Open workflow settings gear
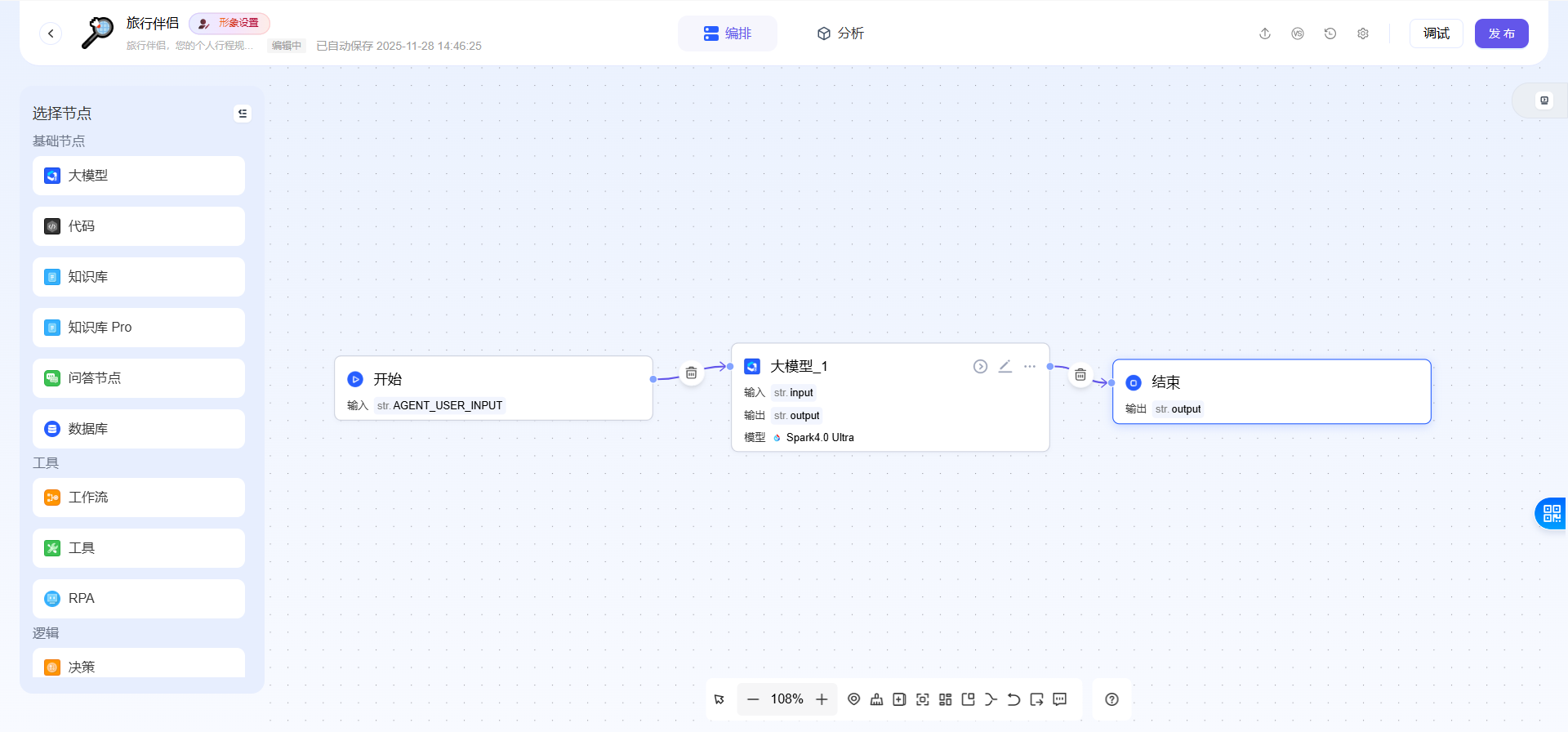 1363,33
